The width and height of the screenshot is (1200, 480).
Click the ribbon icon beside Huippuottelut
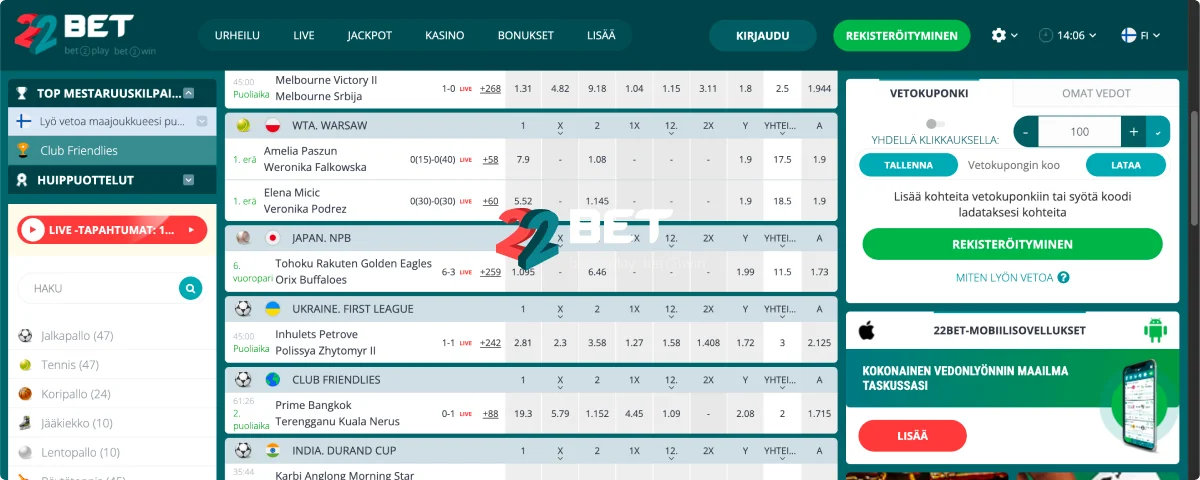[22, 180]
